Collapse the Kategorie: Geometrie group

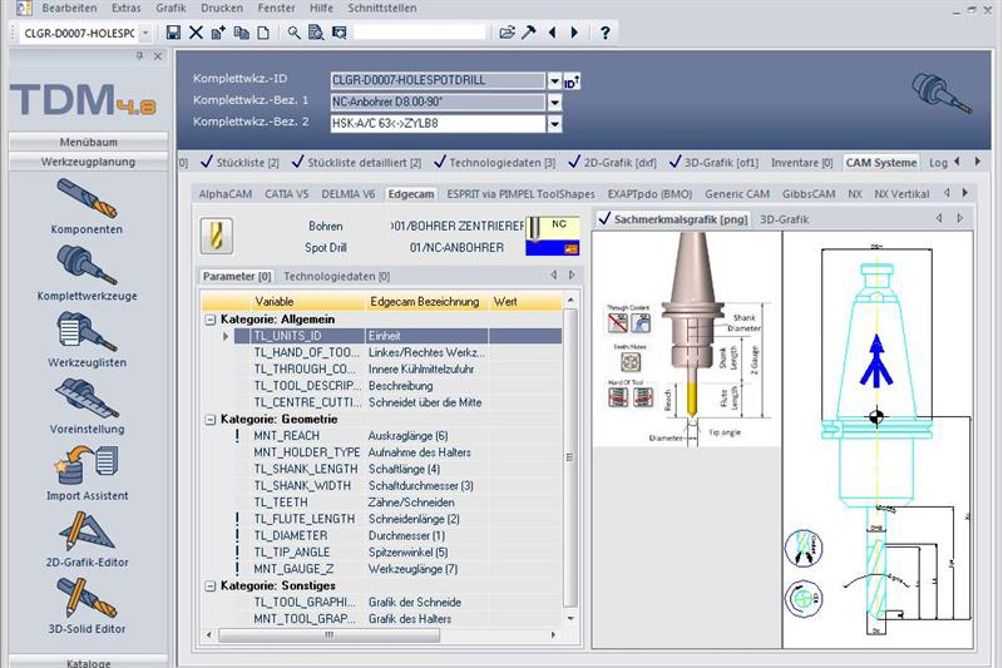click(x=210, y=419)
